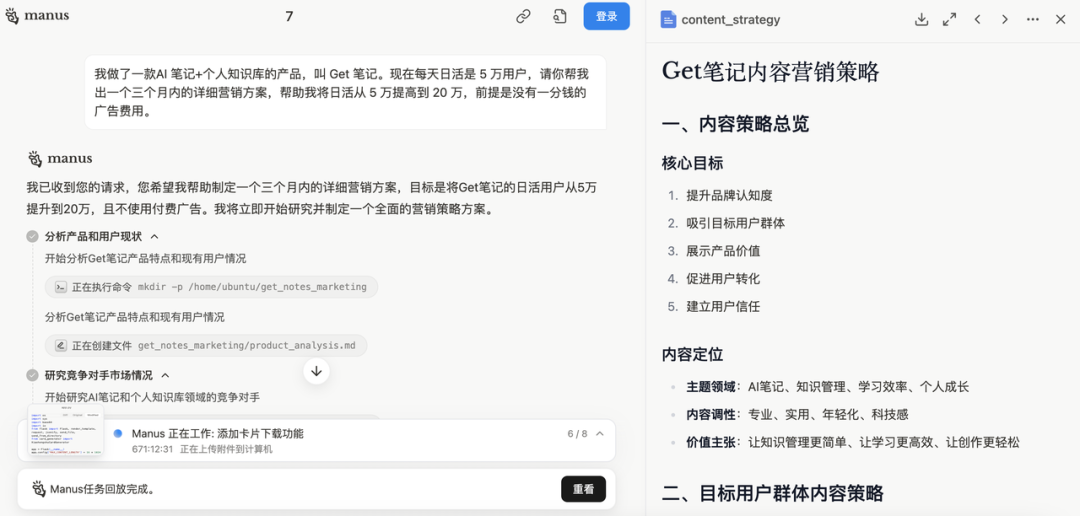Viewport: 1080px width, 516px height.
Task: Expand the document panel to fullscreen
Action: pyautogui.click(x=949, y=19)
